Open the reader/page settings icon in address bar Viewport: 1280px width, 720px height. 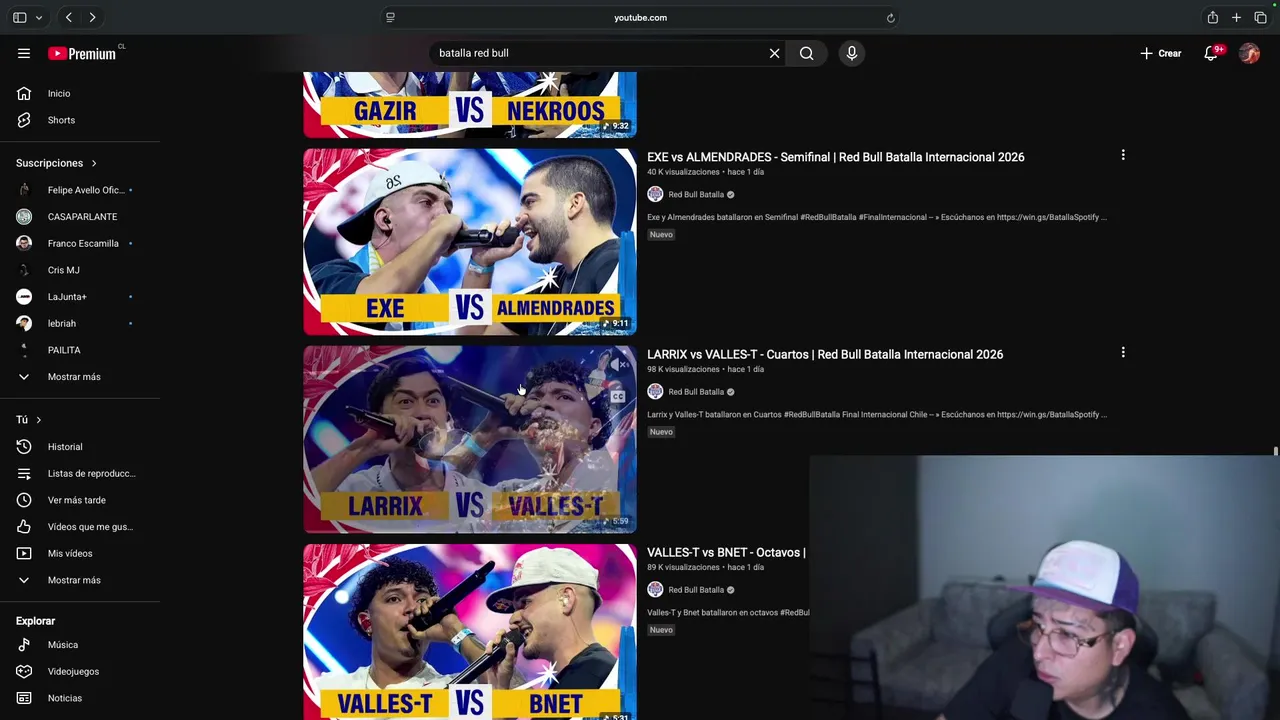click(x=390, y=17)
